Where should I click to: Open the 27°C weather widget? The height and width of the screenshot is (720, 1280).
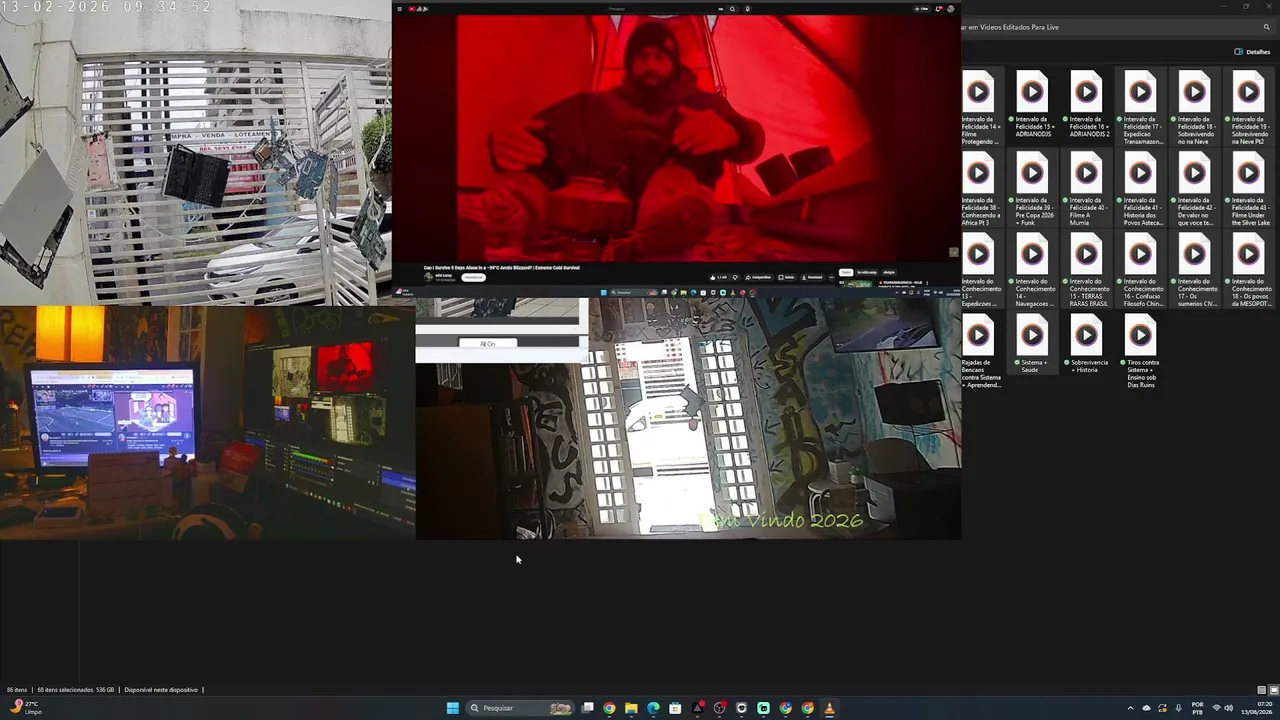click(24, 708)
